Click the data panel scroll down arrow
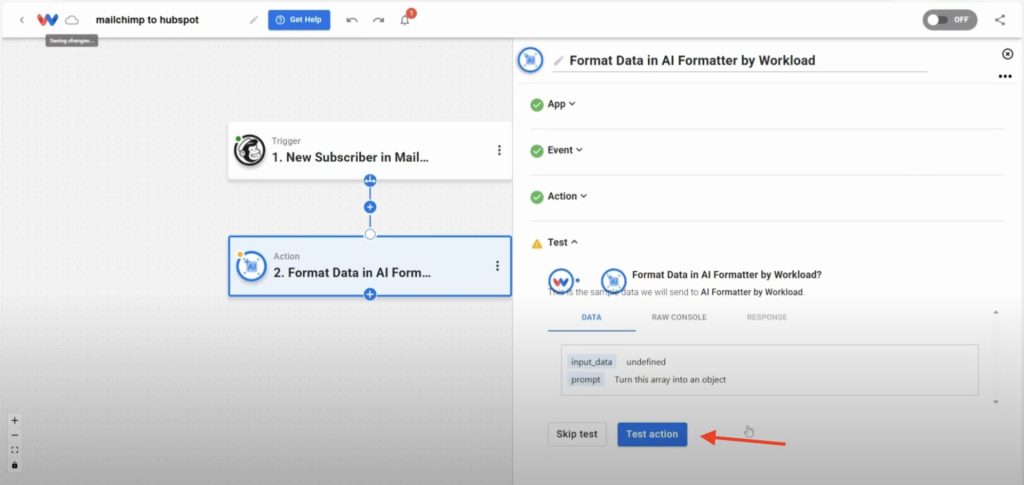Viewport: 1024px width, 485px height. [x=995, y=402]
